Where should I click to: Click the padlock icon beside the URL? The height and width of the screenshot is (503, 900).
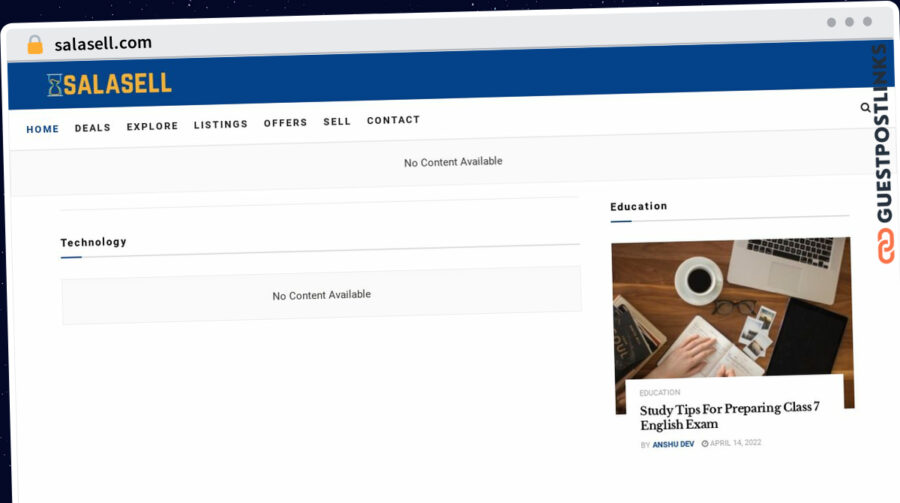pos(35,44)
